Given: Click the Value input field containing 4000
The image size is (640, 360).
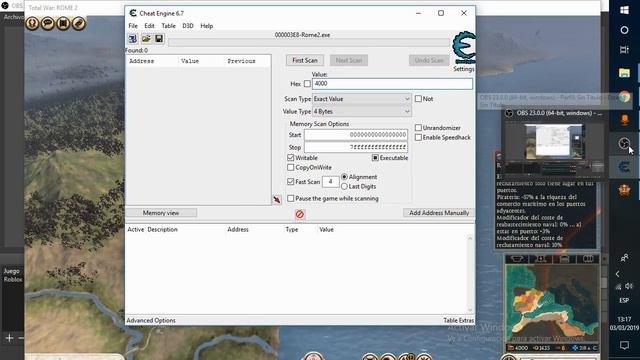Looking at the screenshot, I should pos(392,84).
